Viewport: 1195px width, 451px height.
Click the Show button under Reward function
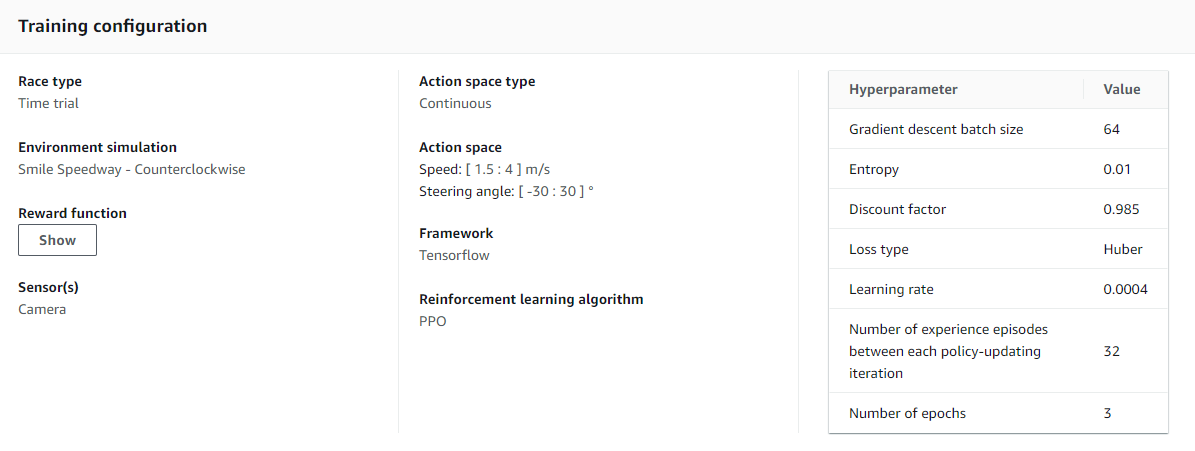coord(57,240)
